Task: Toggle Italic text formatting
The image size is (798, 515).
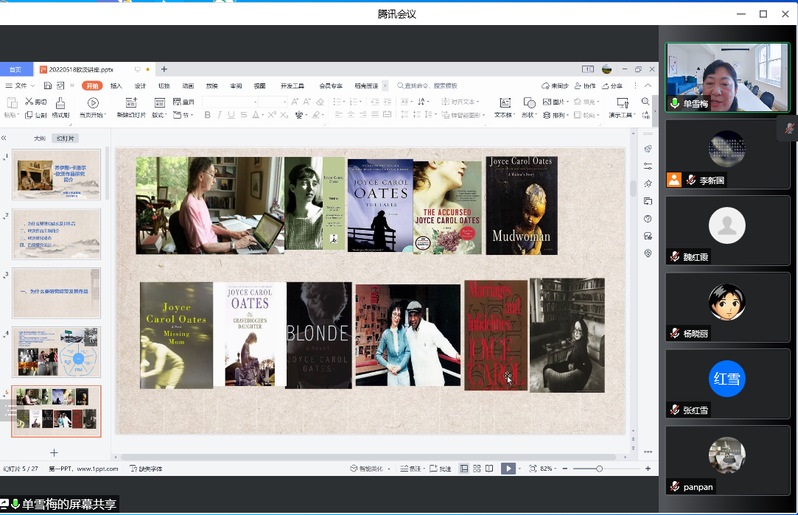Action: [219, 115]
